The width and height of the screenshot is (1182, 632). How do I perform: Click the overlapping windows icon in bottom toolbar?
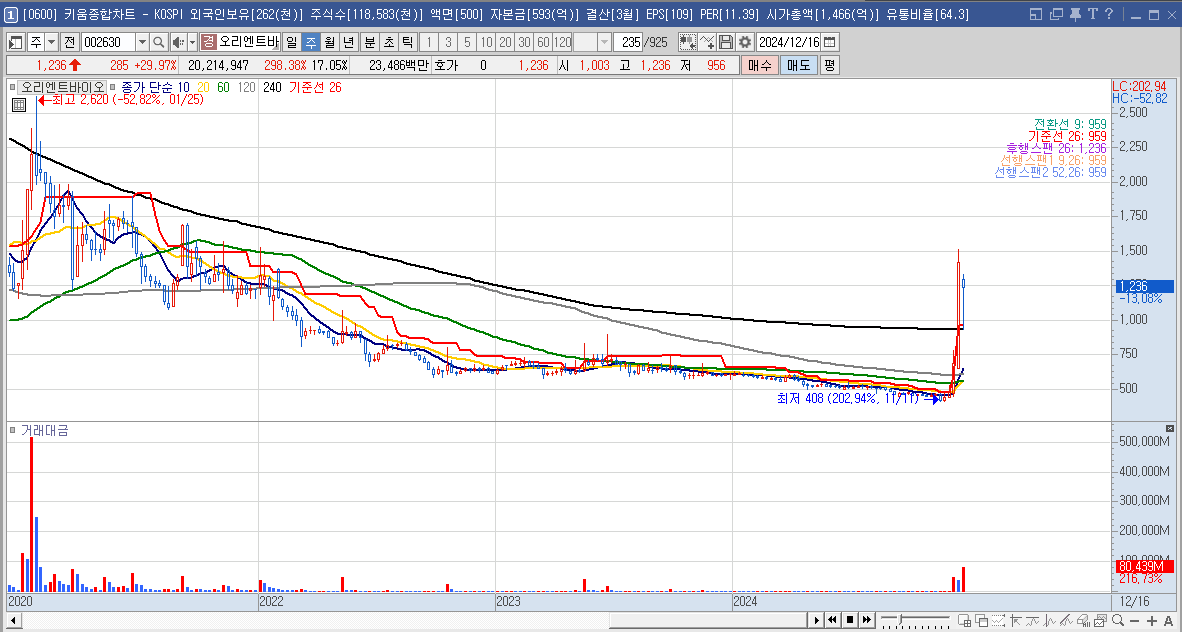981,621
